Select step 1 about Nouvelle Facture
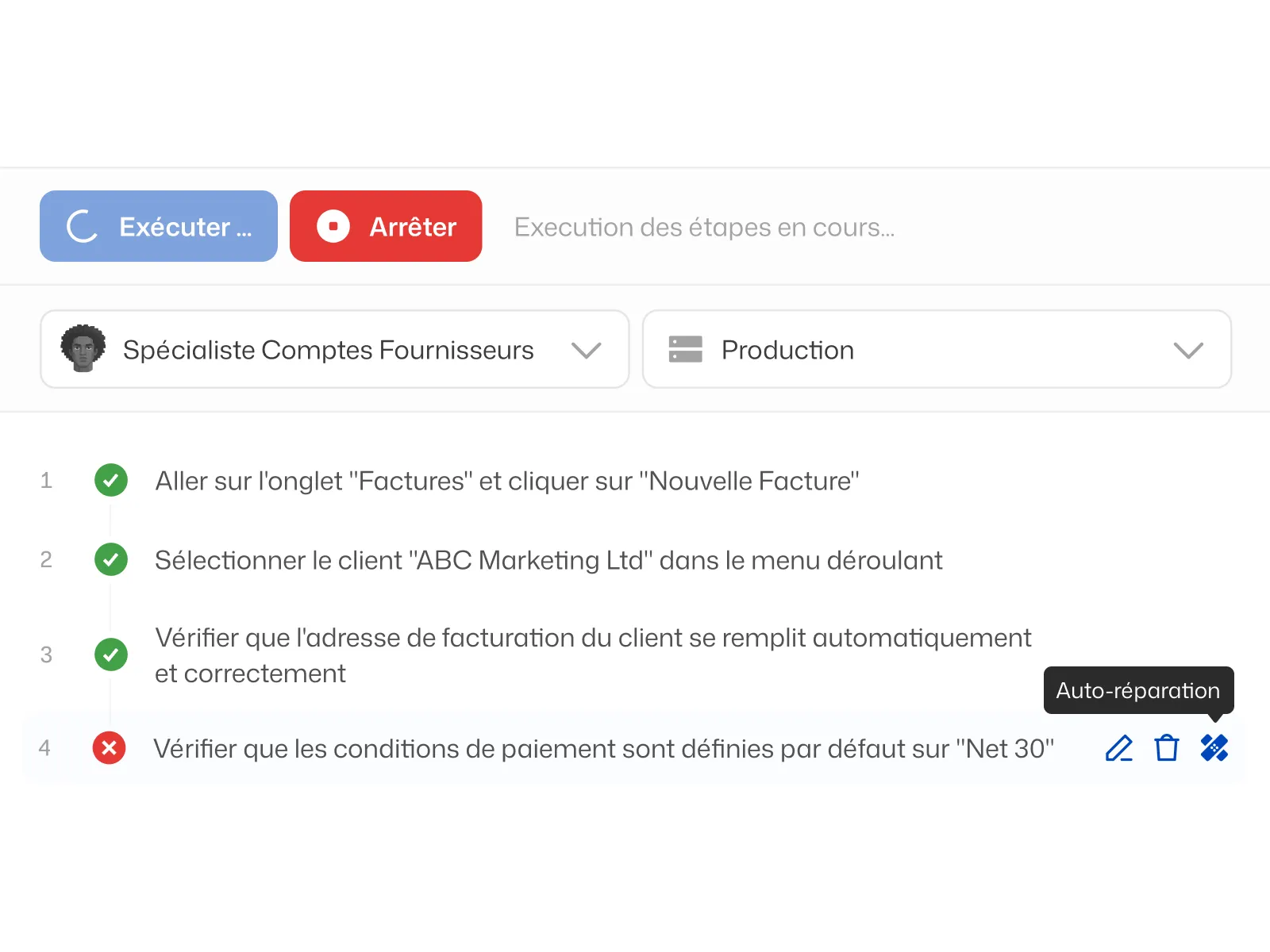This screenshot has width=1270, height=952. pos(506,480)
